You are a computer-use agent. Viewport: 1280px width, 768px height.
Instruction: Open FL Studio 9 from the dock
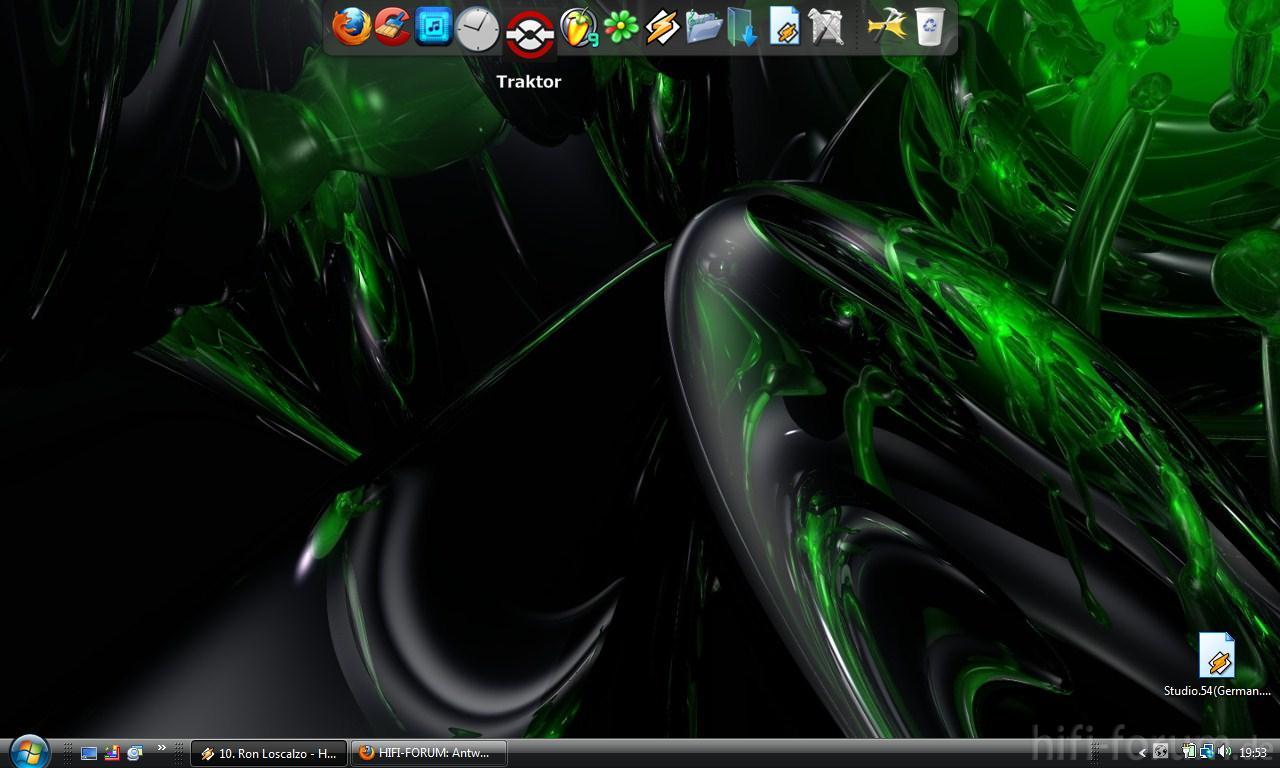click(x=578, y=27)
